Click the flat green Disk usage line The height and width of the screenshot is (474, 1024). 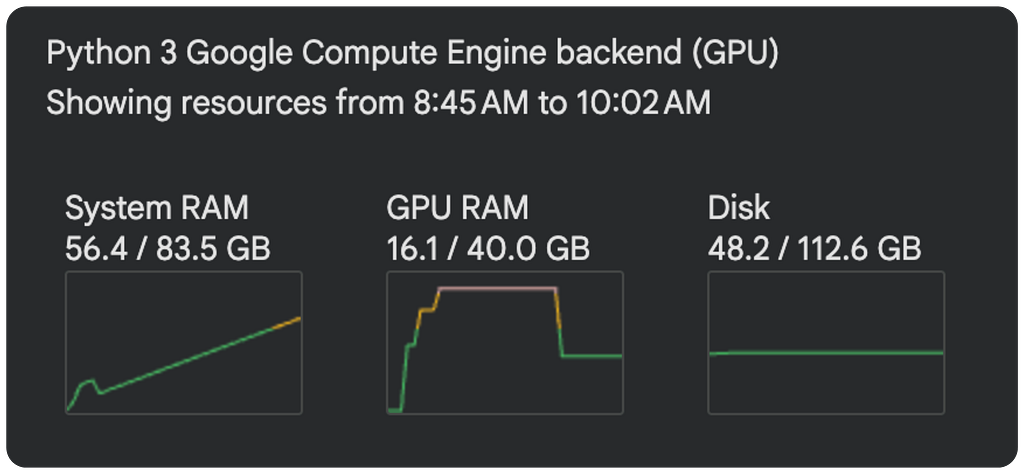pyautogui.click(x=826, y=353)
